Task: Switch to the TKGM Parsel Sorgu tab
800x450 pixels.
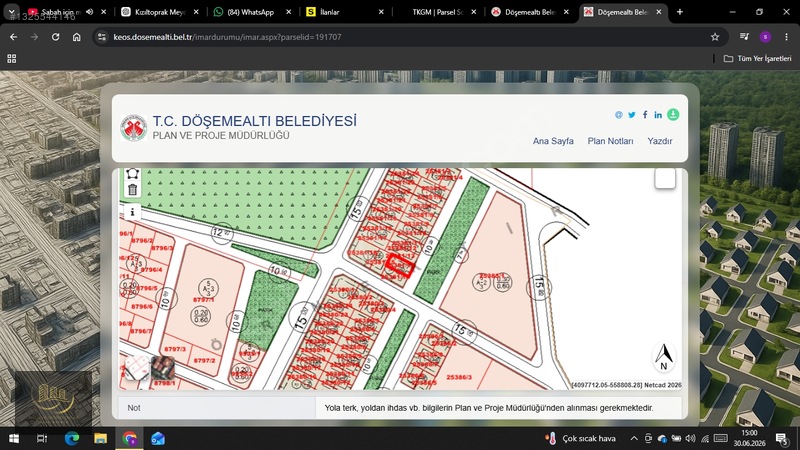Action: [x=437, y=12]
